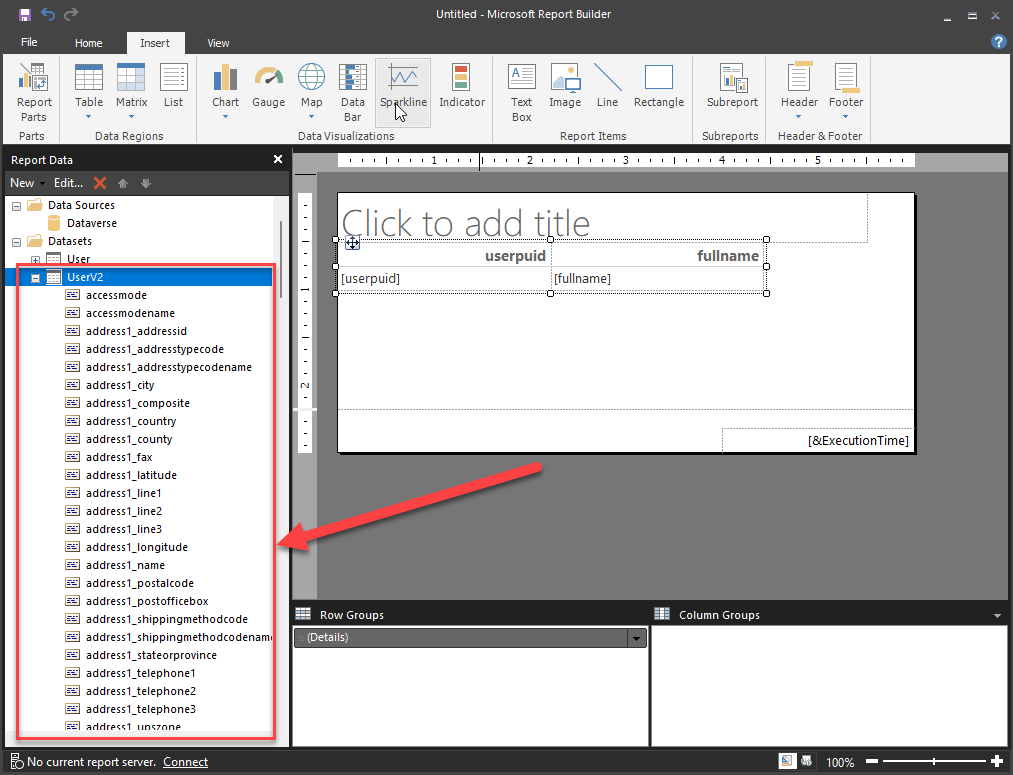
Task: Select the accessmode field
Action: coord(116,296)
